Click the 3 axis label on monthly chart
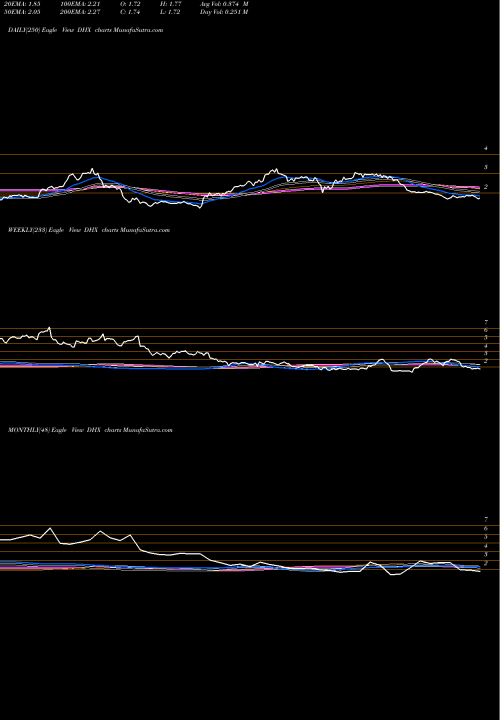 pyautogui.click(x=485, y=554)
